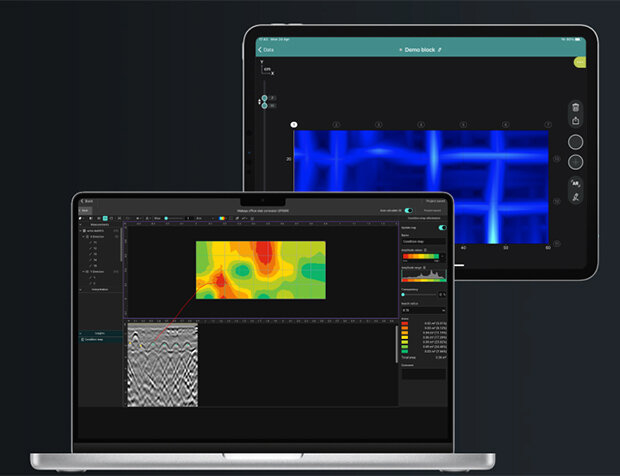Open the Condition map name dropdown
The width and height of the screenshot is (620, 476).
pos(422,241)
